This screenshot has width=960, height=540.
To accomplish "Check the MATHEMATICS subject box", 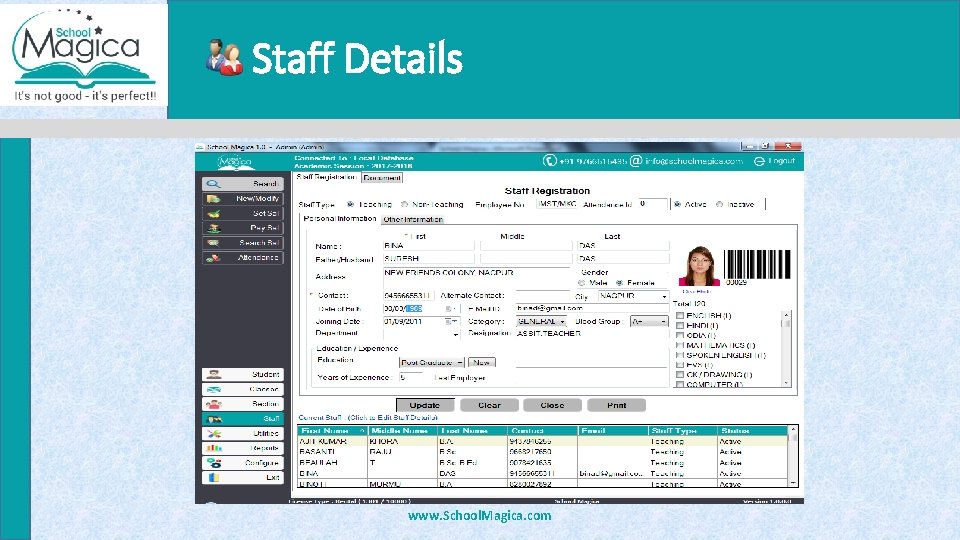I will click(680, 345).
